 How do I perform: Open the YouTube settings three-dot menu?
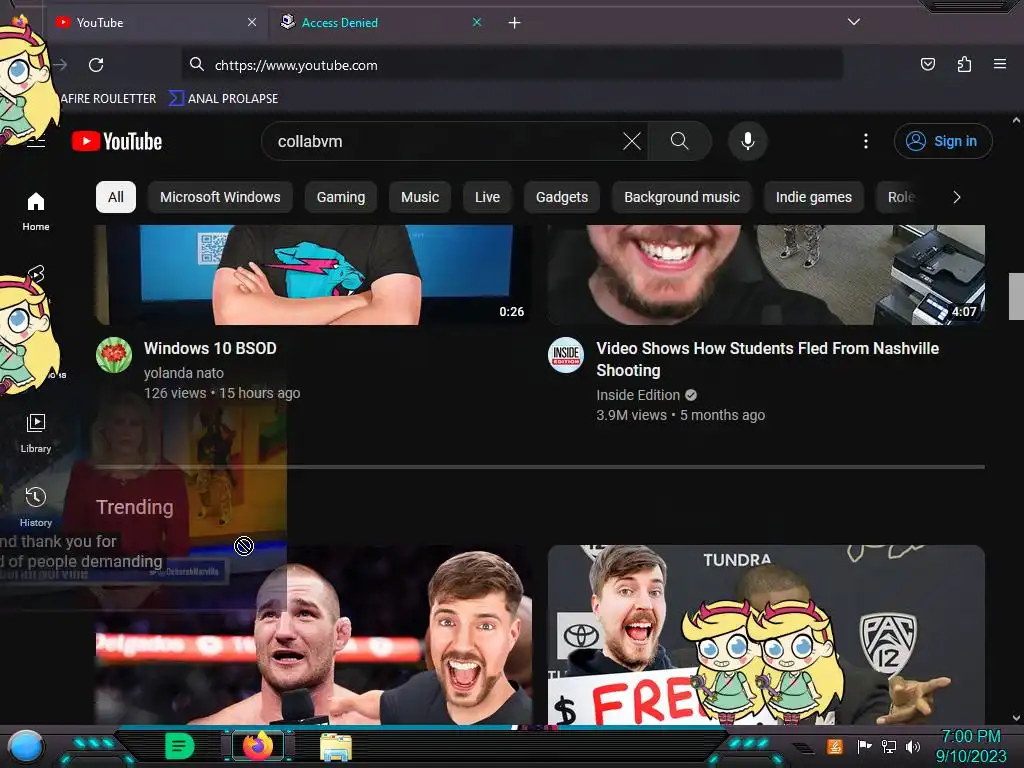coord(866,141)
